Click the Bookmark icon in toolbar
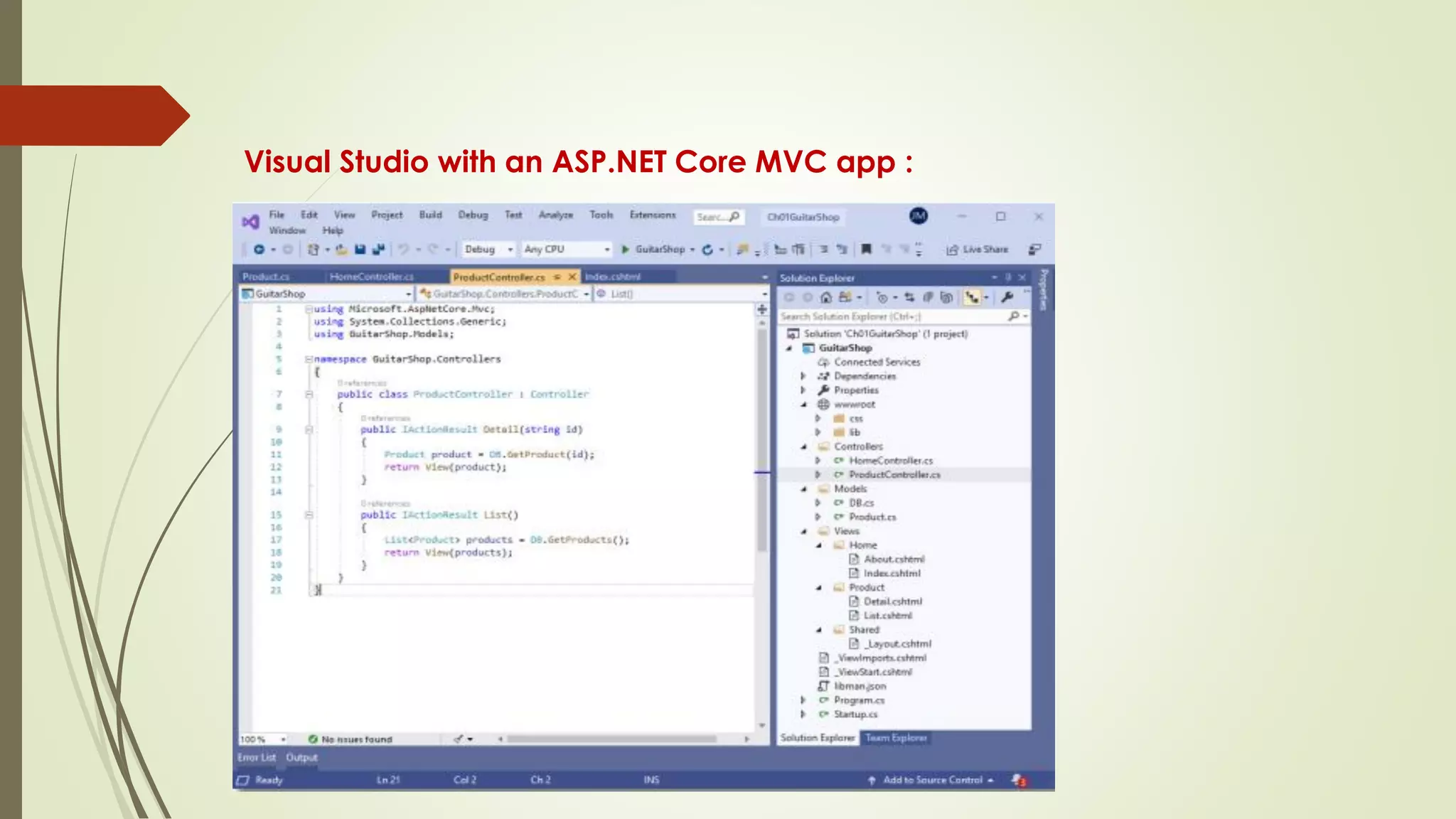Viewport: 1456px width, 819px height. (x=866, y=250)
